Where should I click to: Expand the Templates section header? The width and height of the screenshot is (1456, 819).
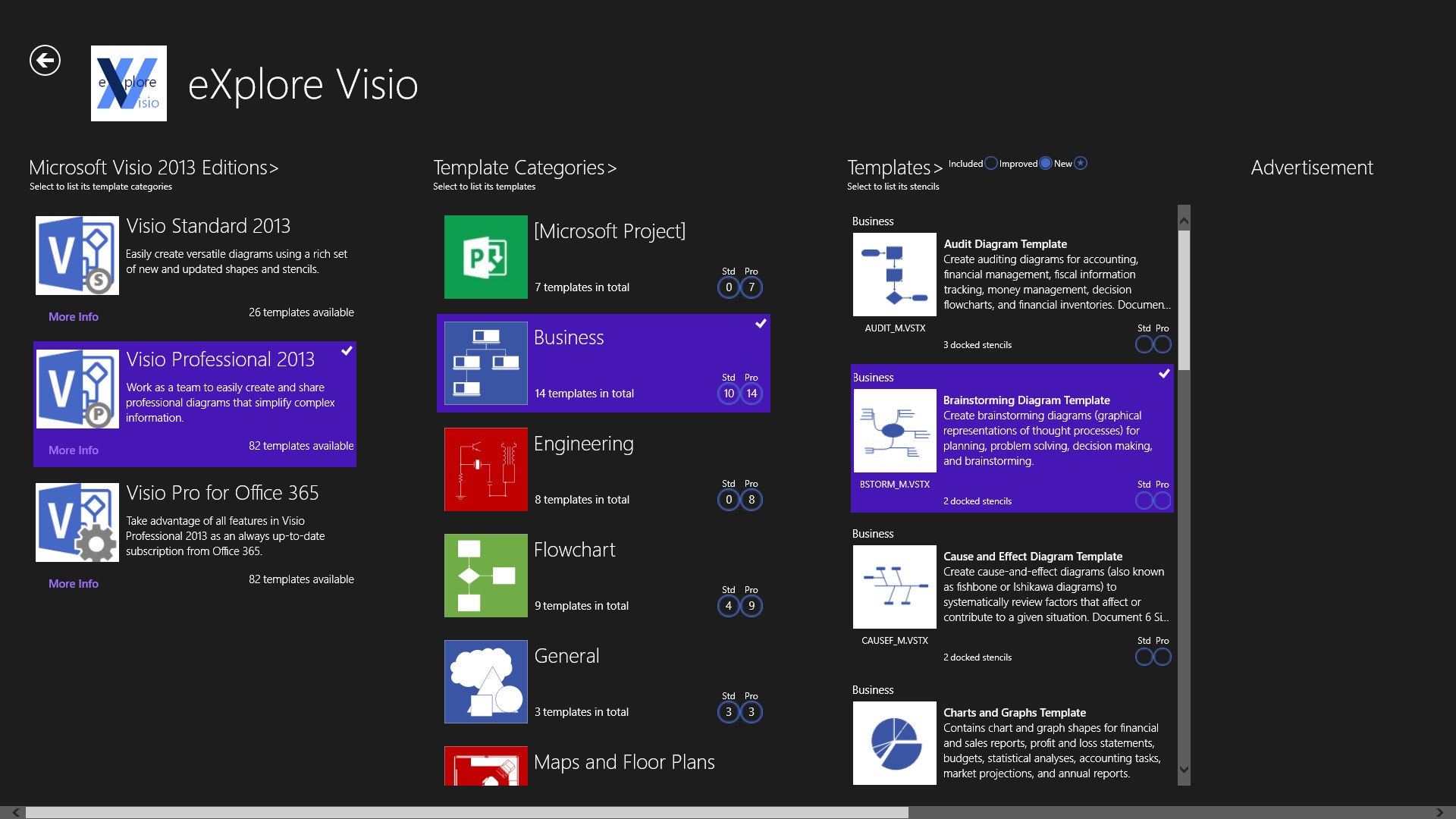click(x=895, y=166)
